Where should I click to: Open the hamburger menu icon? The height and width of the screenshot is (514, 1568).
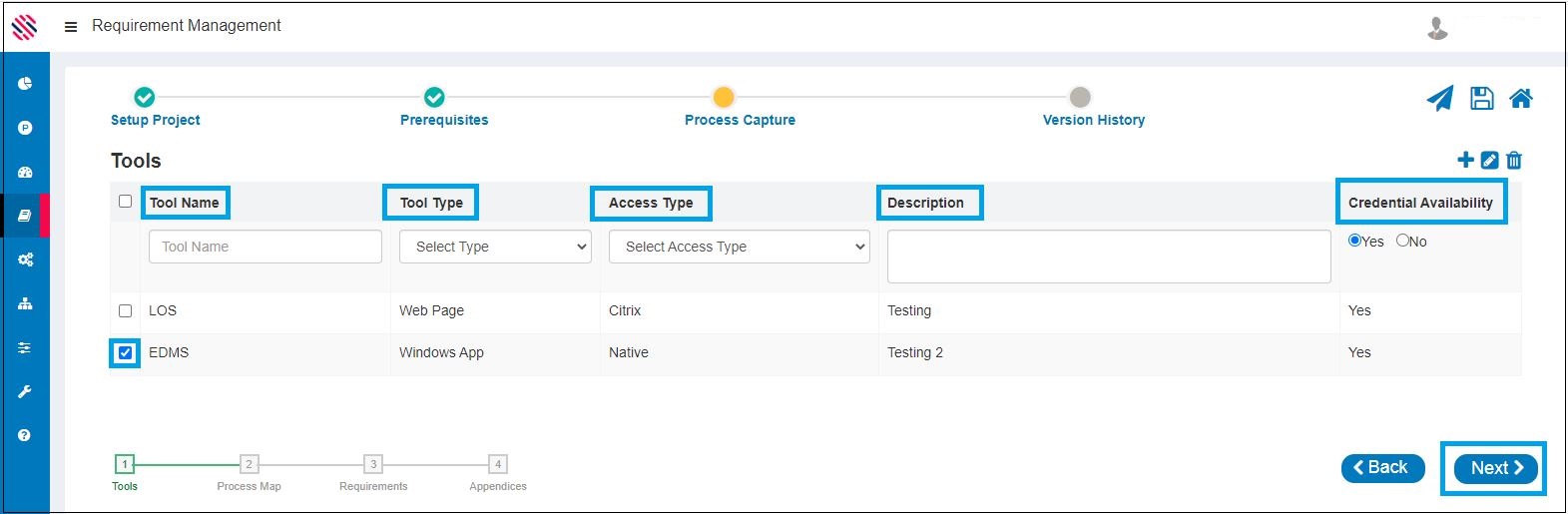click(71, 27)
